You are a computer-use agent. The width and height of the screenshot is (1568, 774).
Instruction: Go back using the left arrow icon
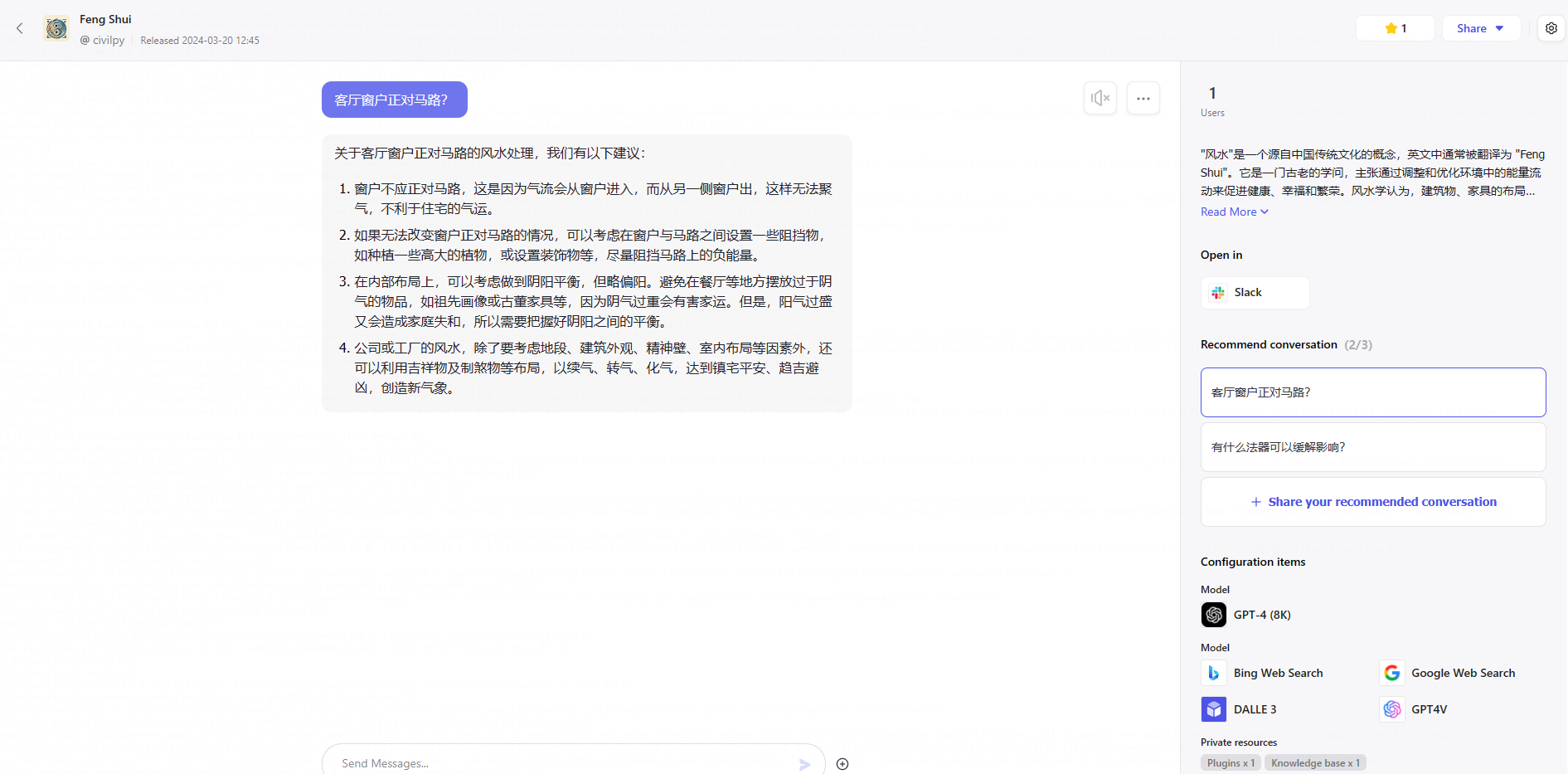[20, 28]
